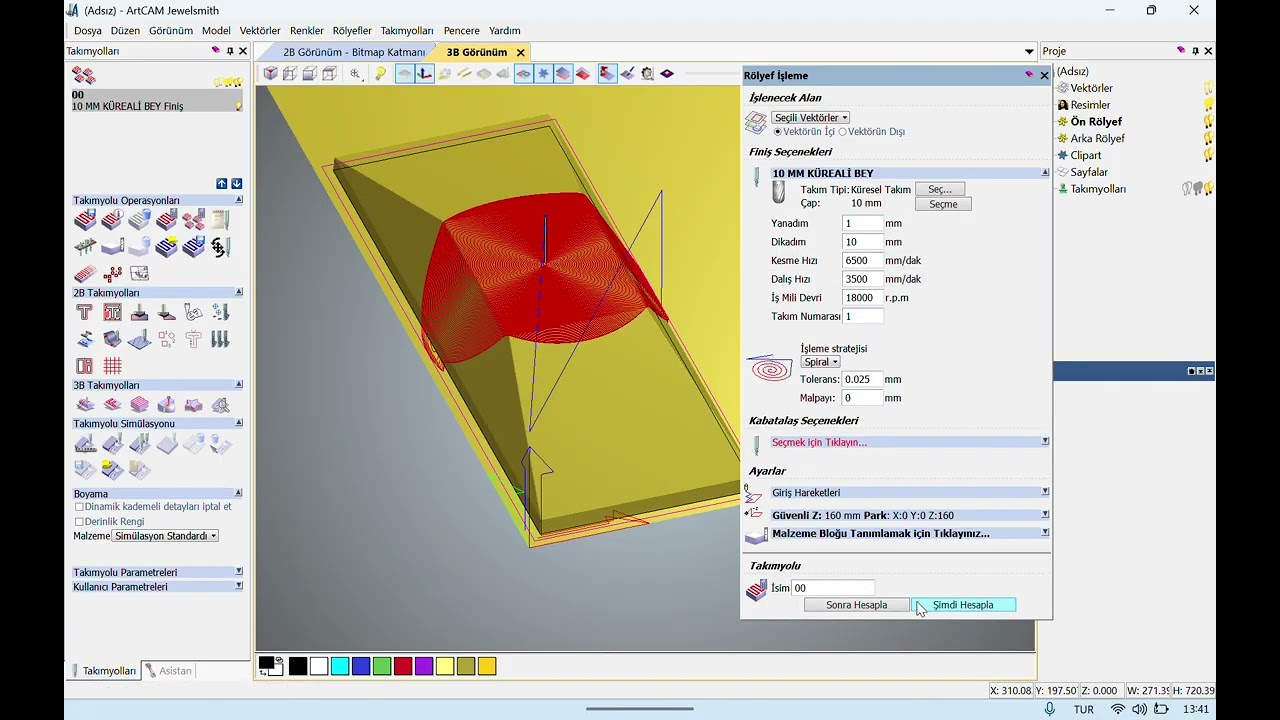
Task: Pick the green color swatch
Action: tap(382, 666)
